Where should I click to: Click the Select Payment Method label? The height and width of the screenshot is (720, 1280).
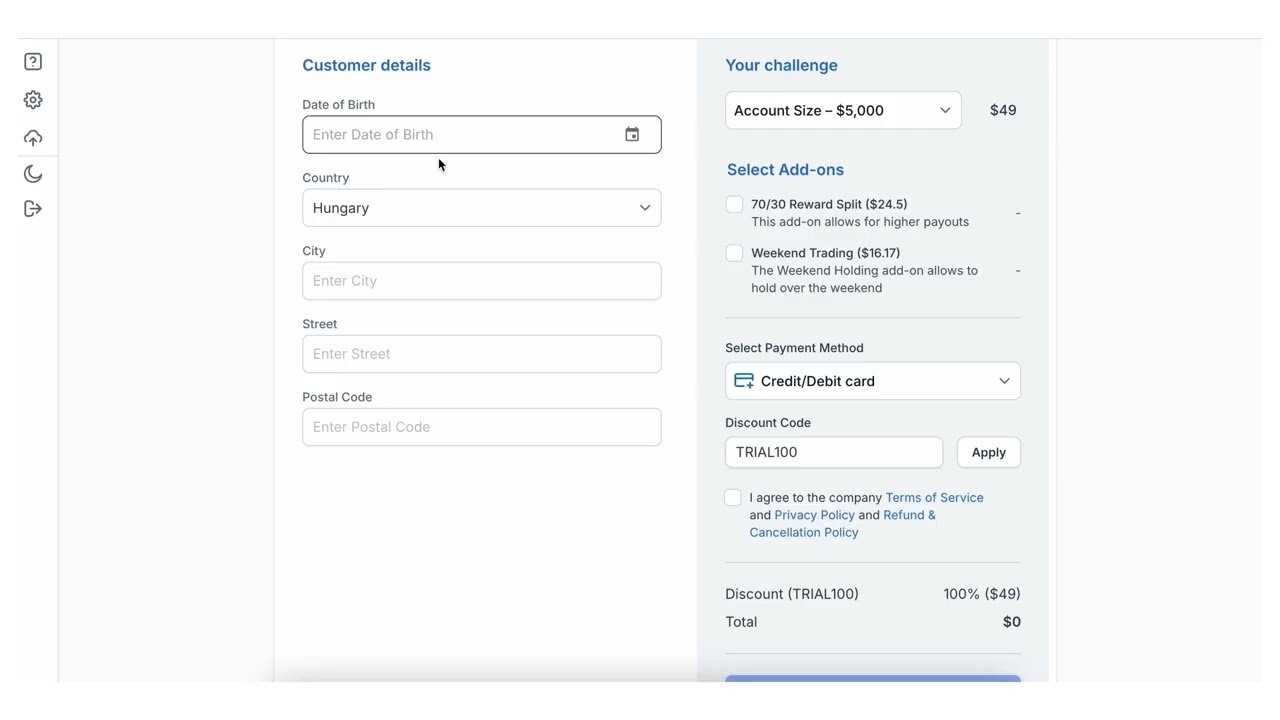click(x=794, y=348)
